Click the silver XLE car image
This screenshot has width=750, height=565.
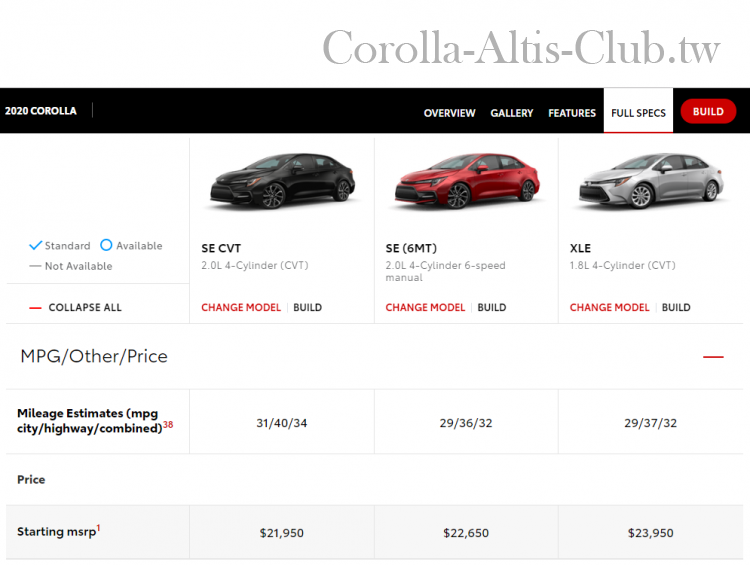650,182
